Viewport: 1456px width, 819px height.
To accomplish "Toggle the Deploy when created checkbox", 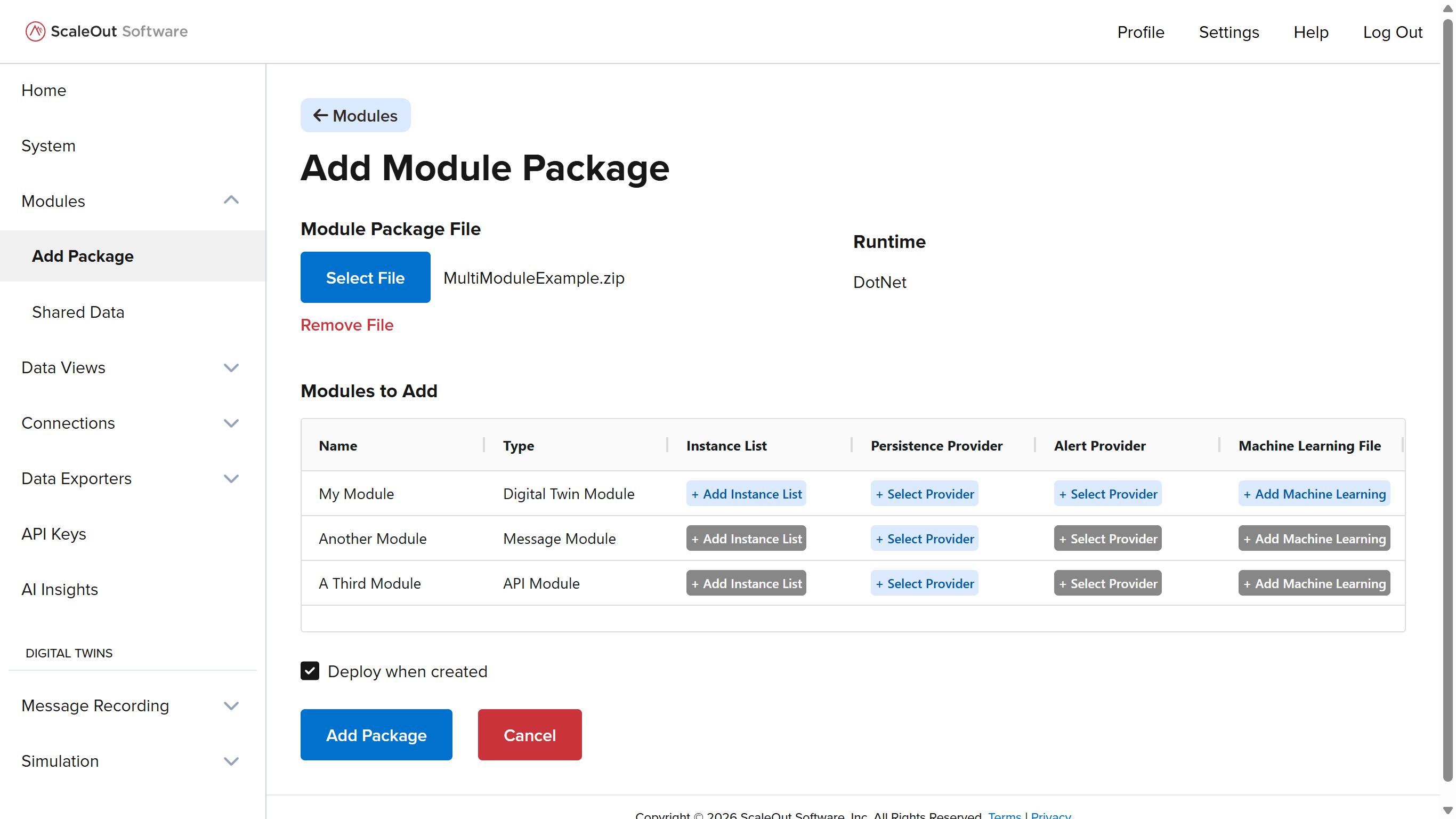I will click(x=310, y=671).
